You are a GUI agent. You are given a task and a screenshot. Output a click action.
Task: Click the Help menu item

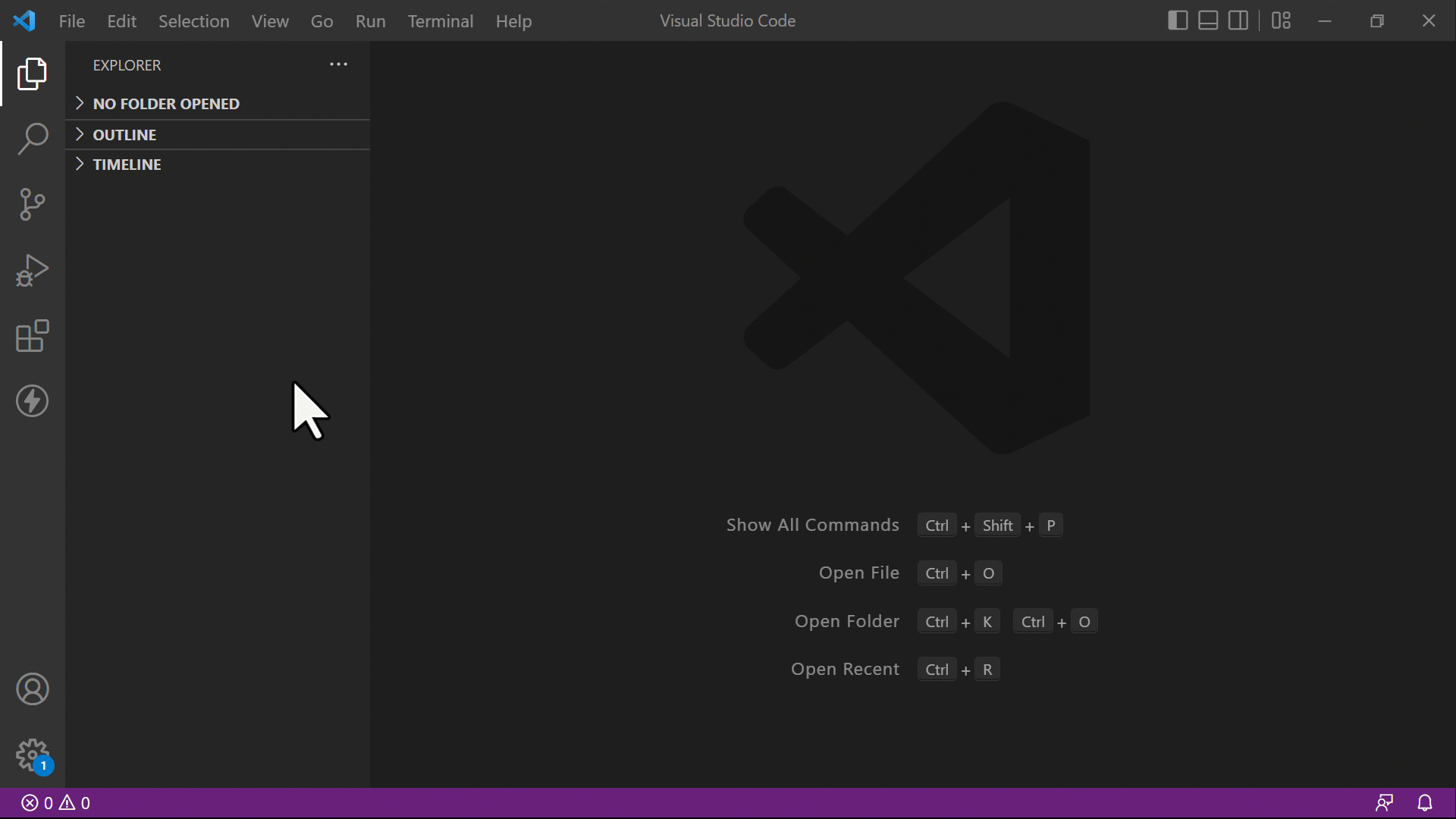514,20
